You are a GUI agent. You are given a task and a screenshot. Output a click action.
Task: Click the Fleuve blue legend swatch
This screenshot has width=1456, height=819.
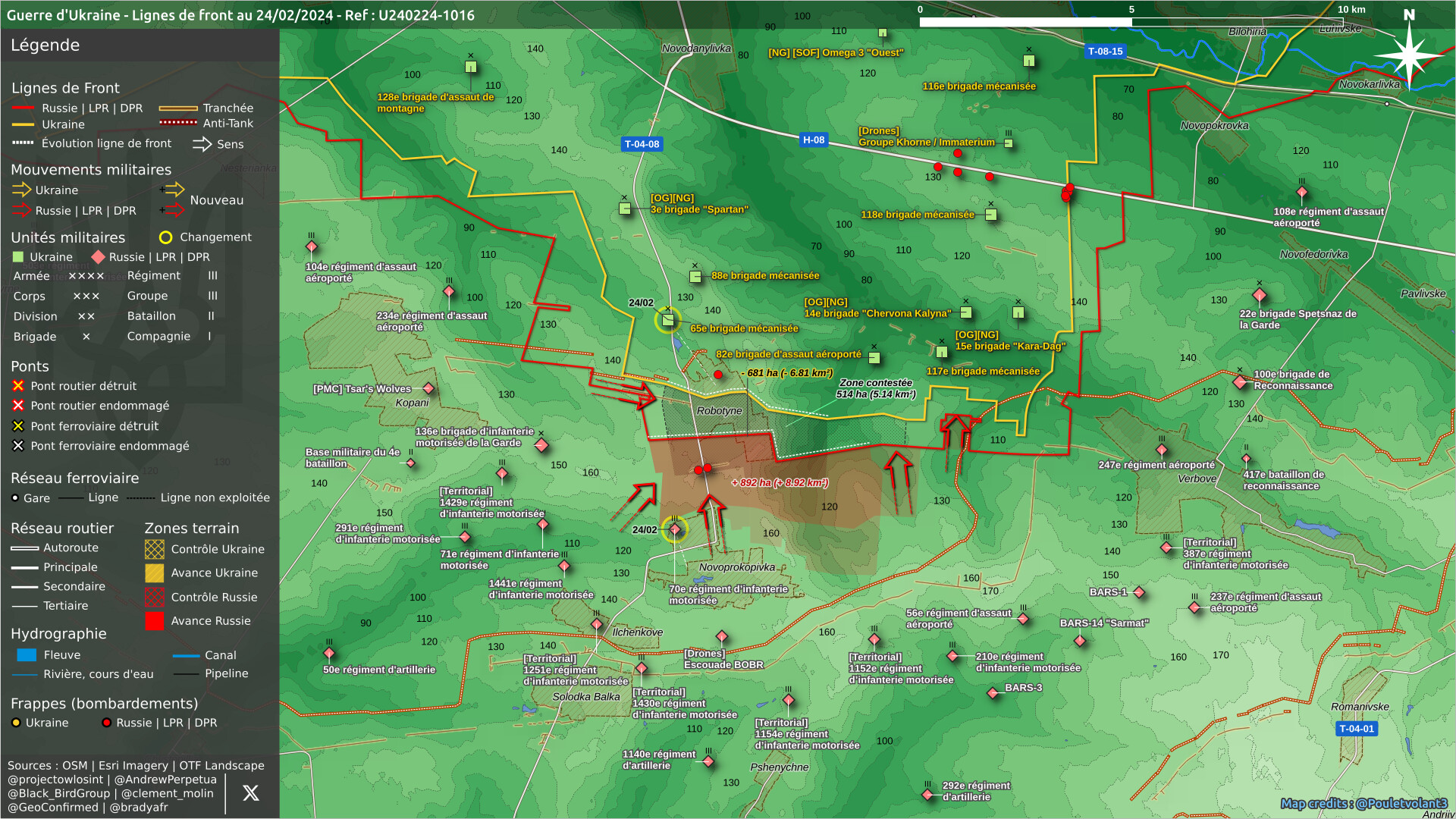(27, 655)
